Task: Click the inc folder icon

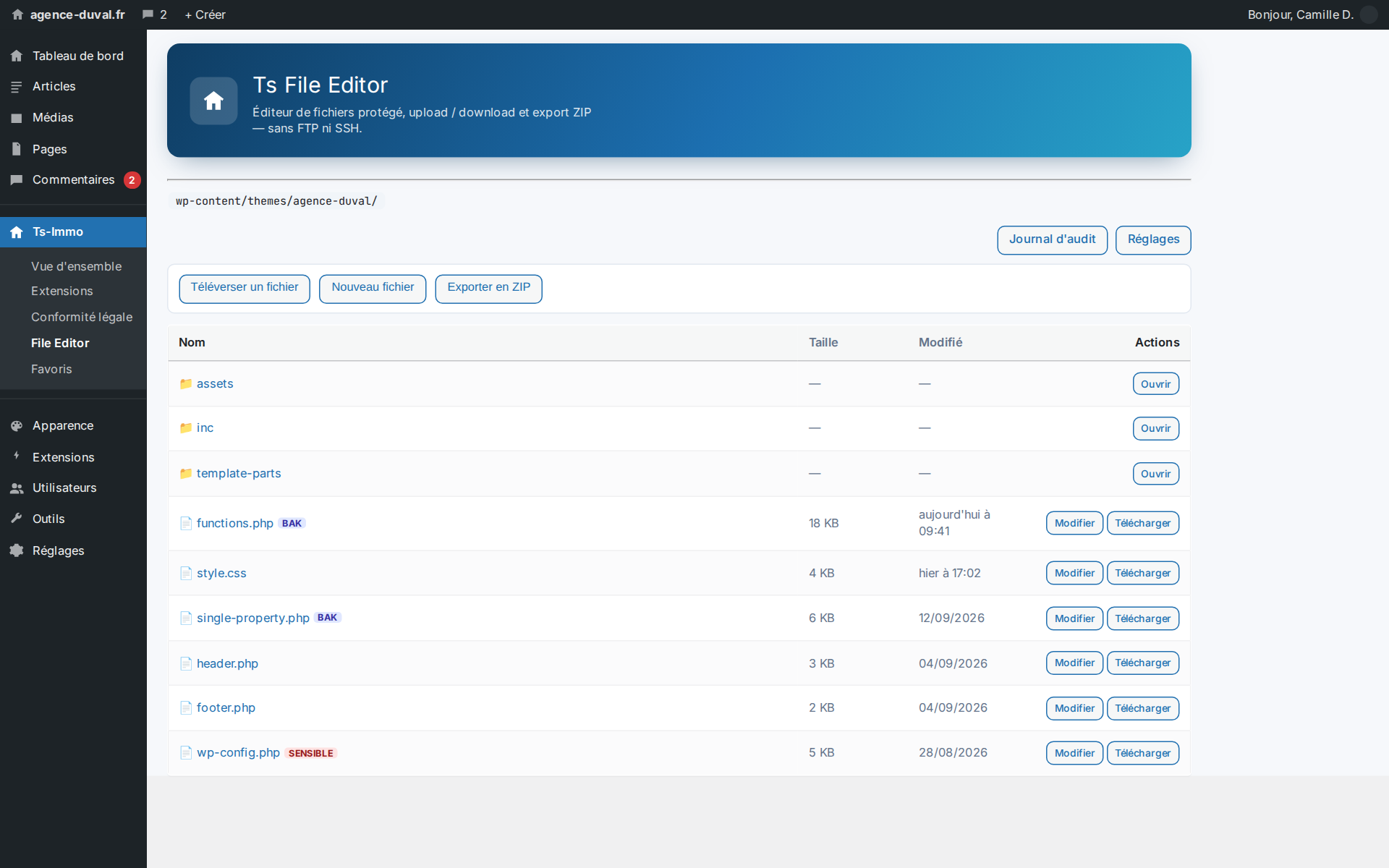Action: 186,427
